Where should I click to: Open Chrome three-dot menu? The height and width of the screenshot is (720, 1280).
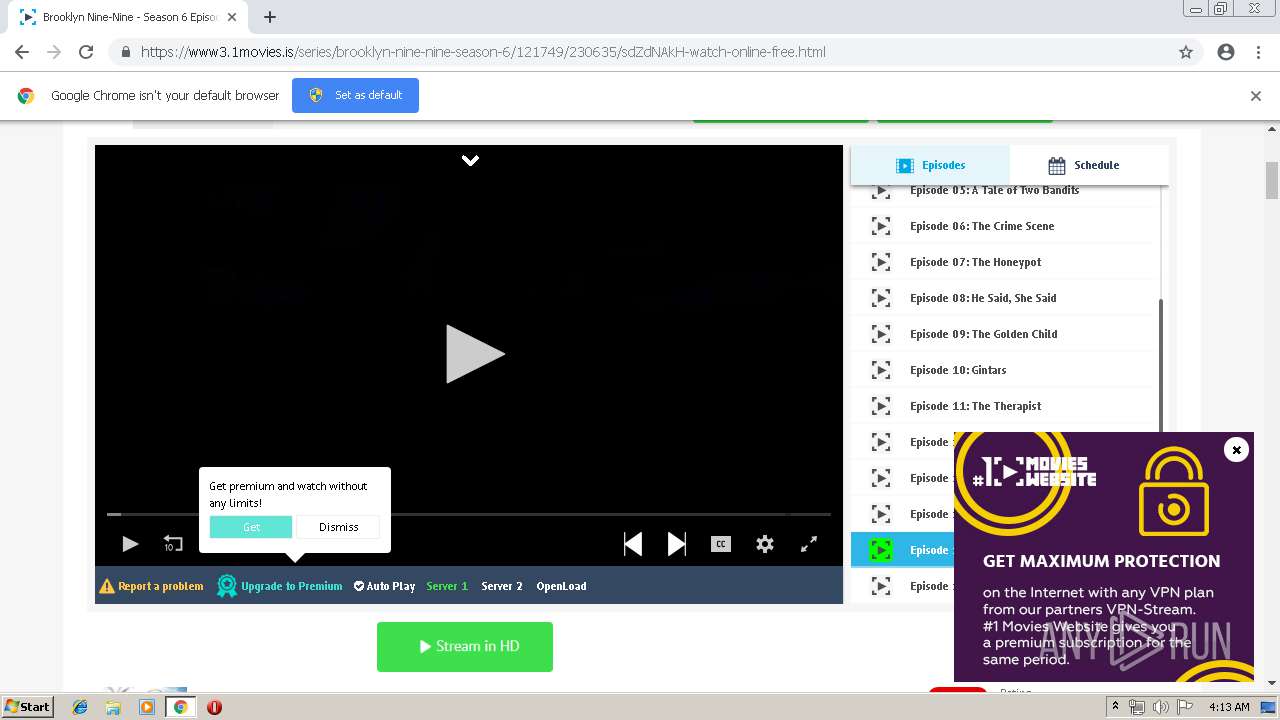point(1258,52)
